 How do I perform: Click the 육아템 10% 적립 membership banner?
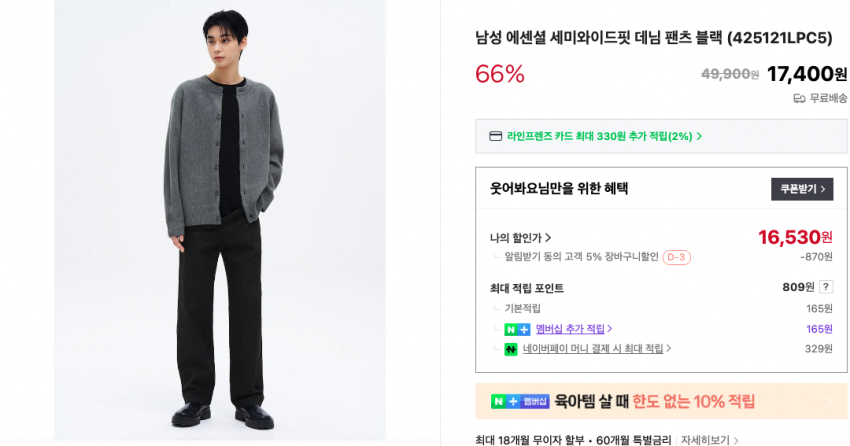(660, 401)
